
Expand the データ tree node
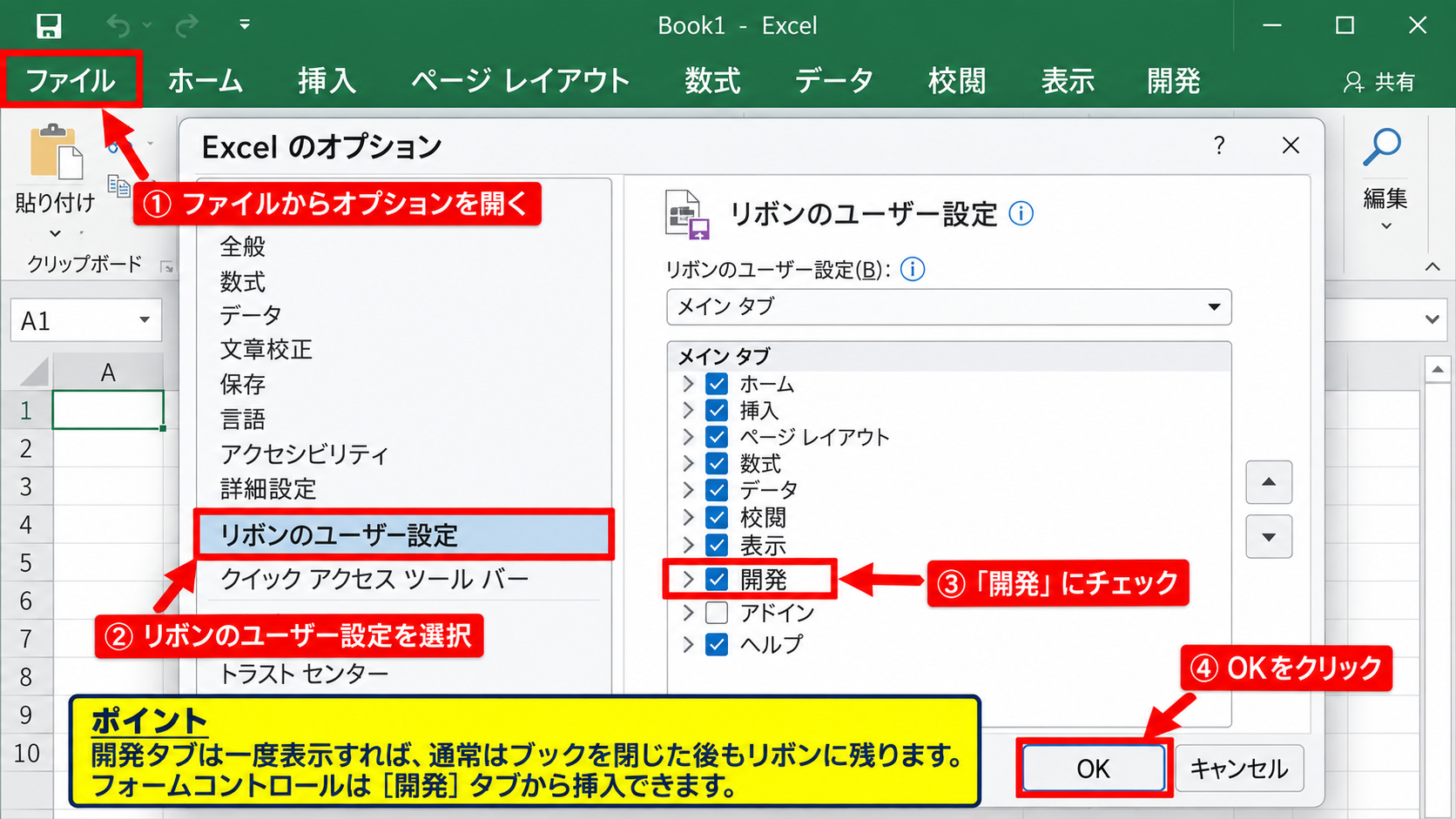(x=688, y=490)
